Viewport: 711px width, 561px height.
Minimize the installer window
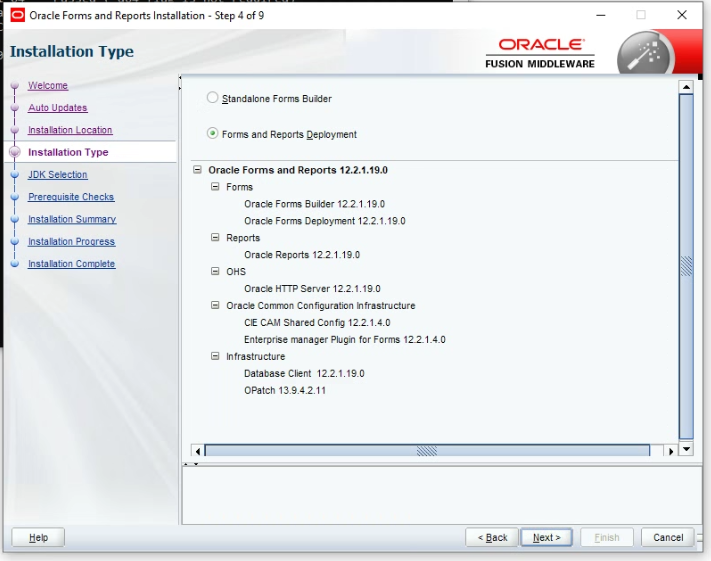[x=601, y=15]
